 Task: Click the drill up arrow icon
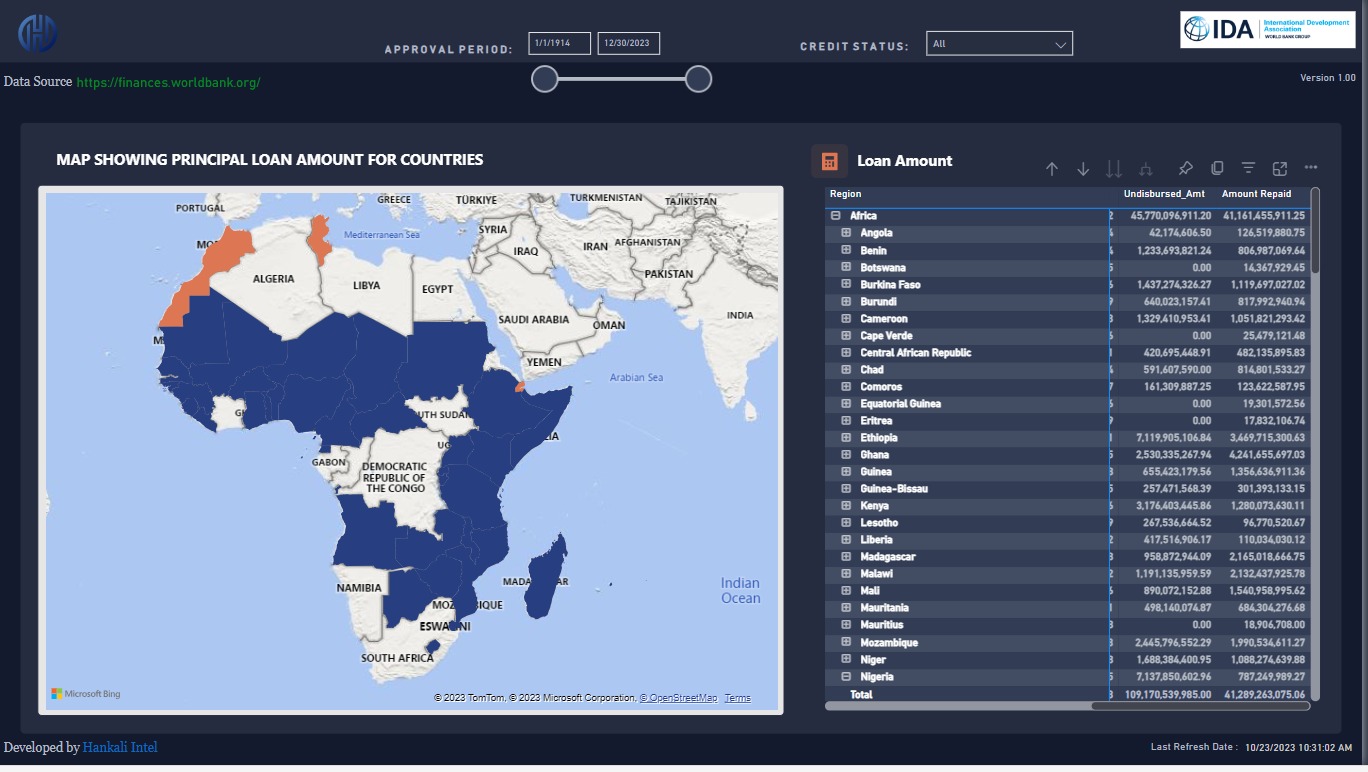tap(1051, 169)
